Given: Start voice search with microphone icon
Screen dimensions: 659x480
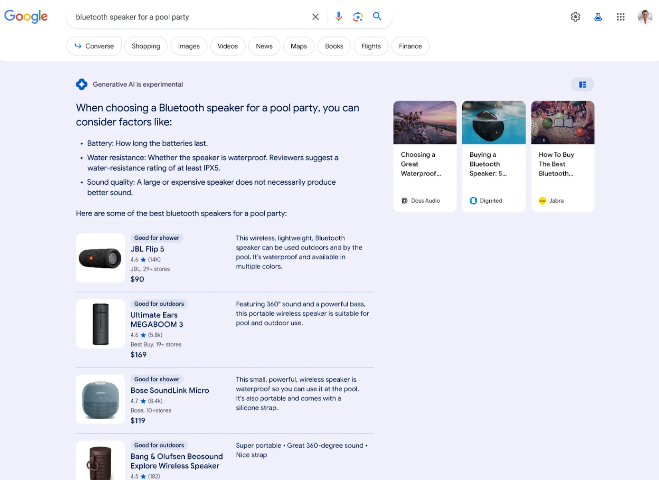Looking at the screenshot, I should tap(339, 17).
